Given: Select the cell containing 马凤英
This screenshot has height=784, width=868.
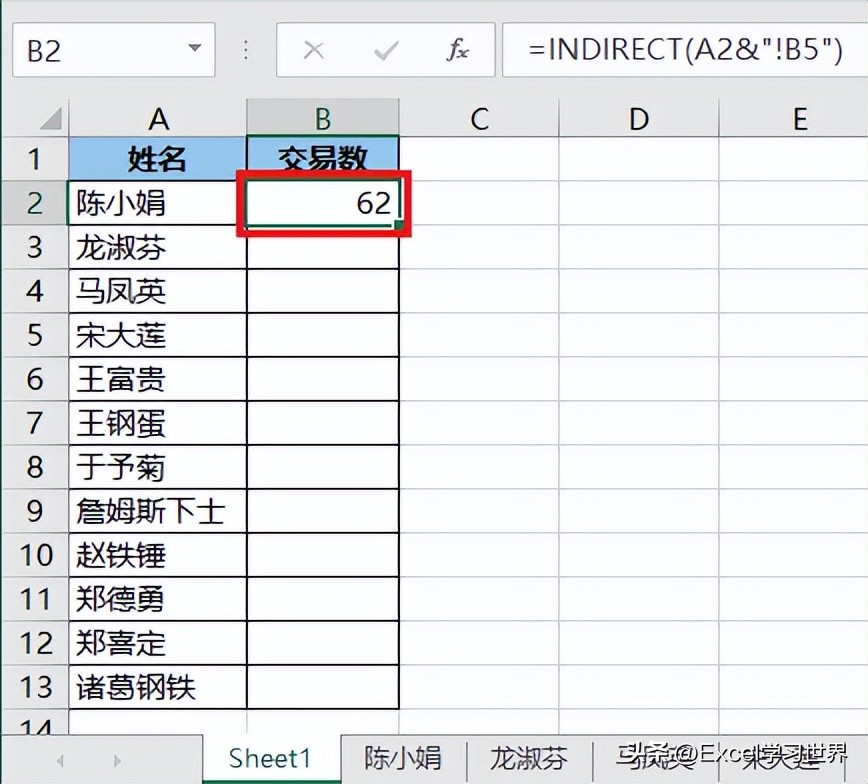Looking at the screenshot, I should click(158, 291).
